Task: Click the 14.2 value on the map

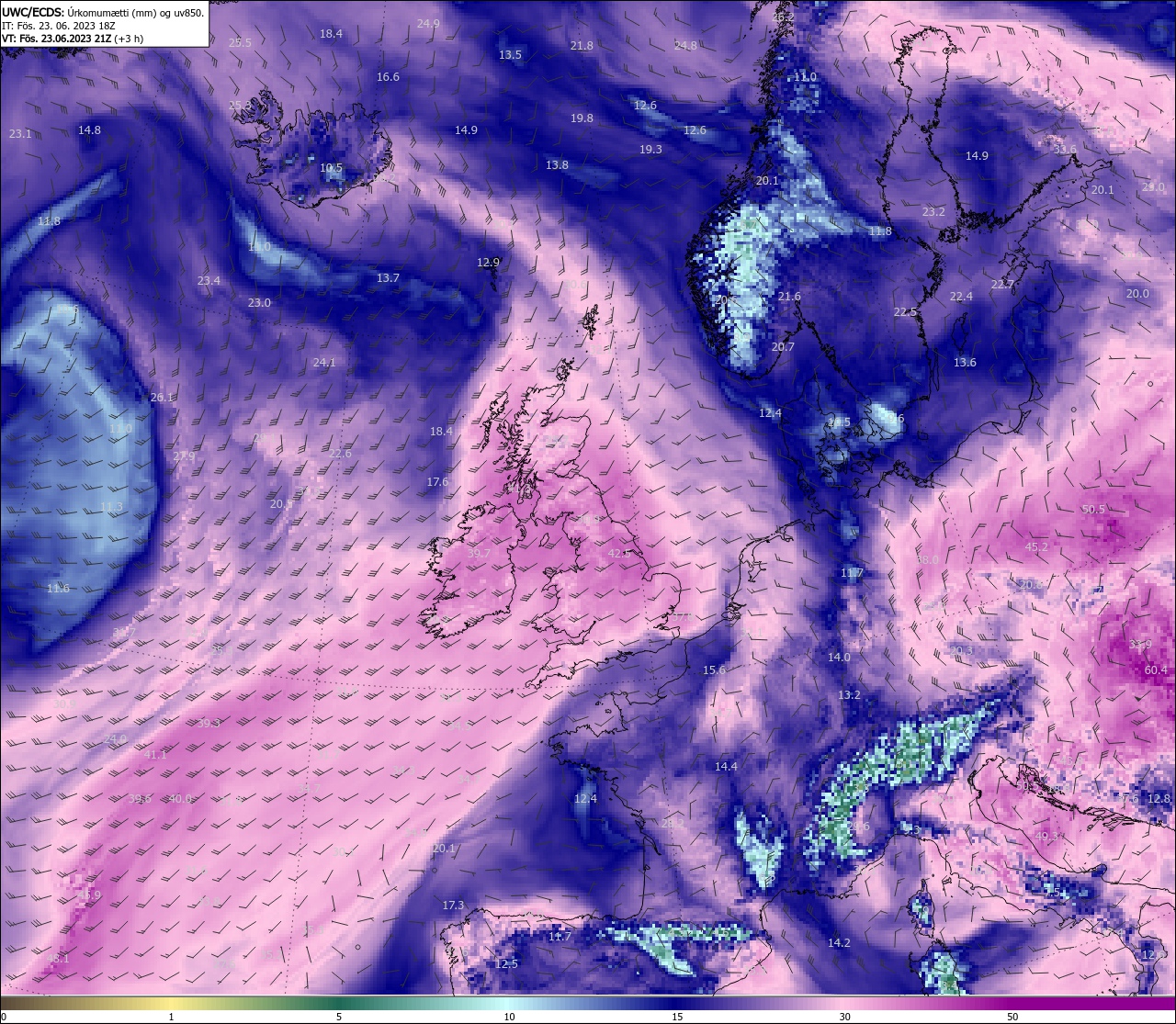Action: click(839, 943)
